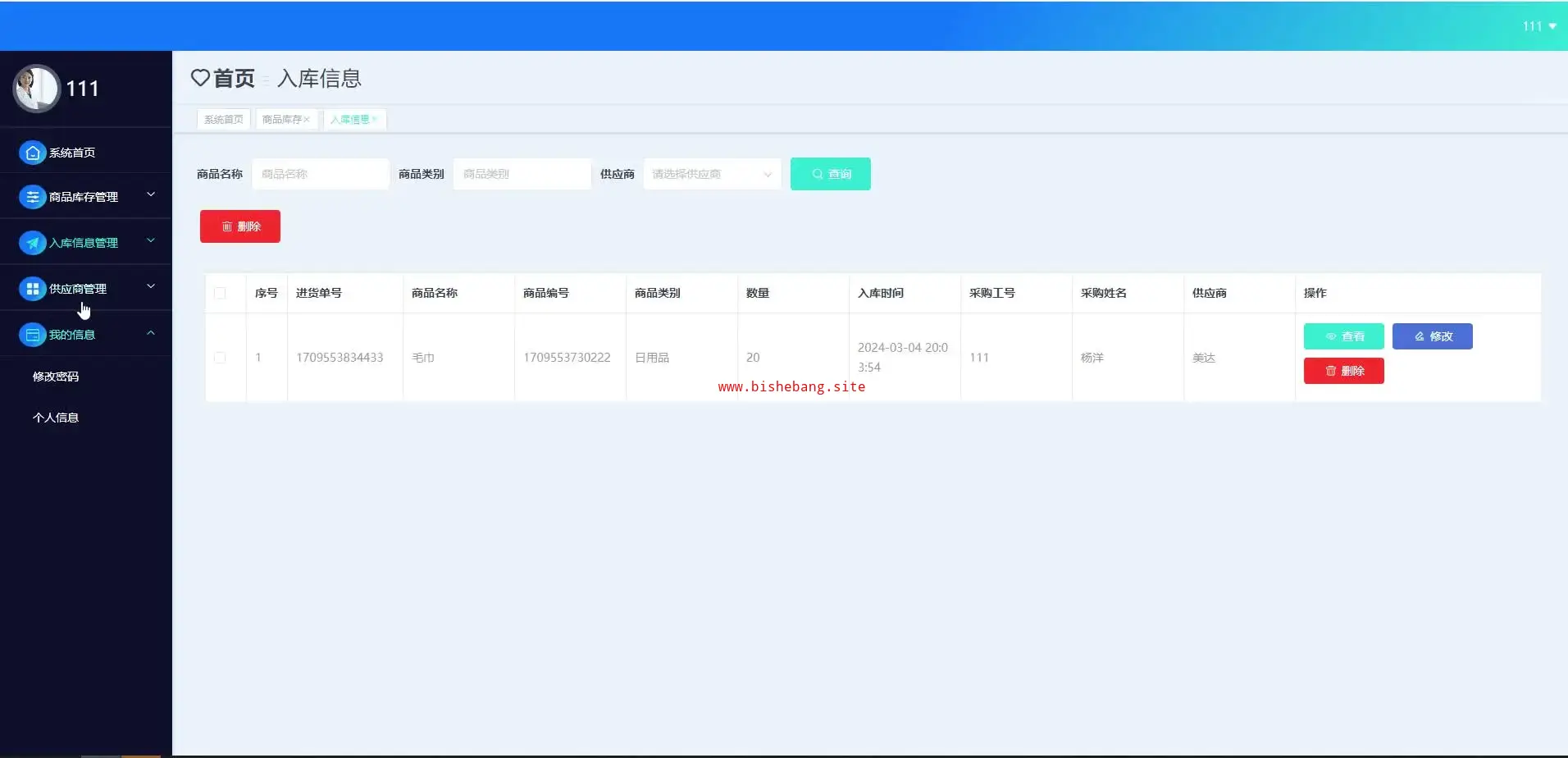Screen dimensions: 1568x758
Task: Focus the 商品类别 input field
Action: coord(522,174)
